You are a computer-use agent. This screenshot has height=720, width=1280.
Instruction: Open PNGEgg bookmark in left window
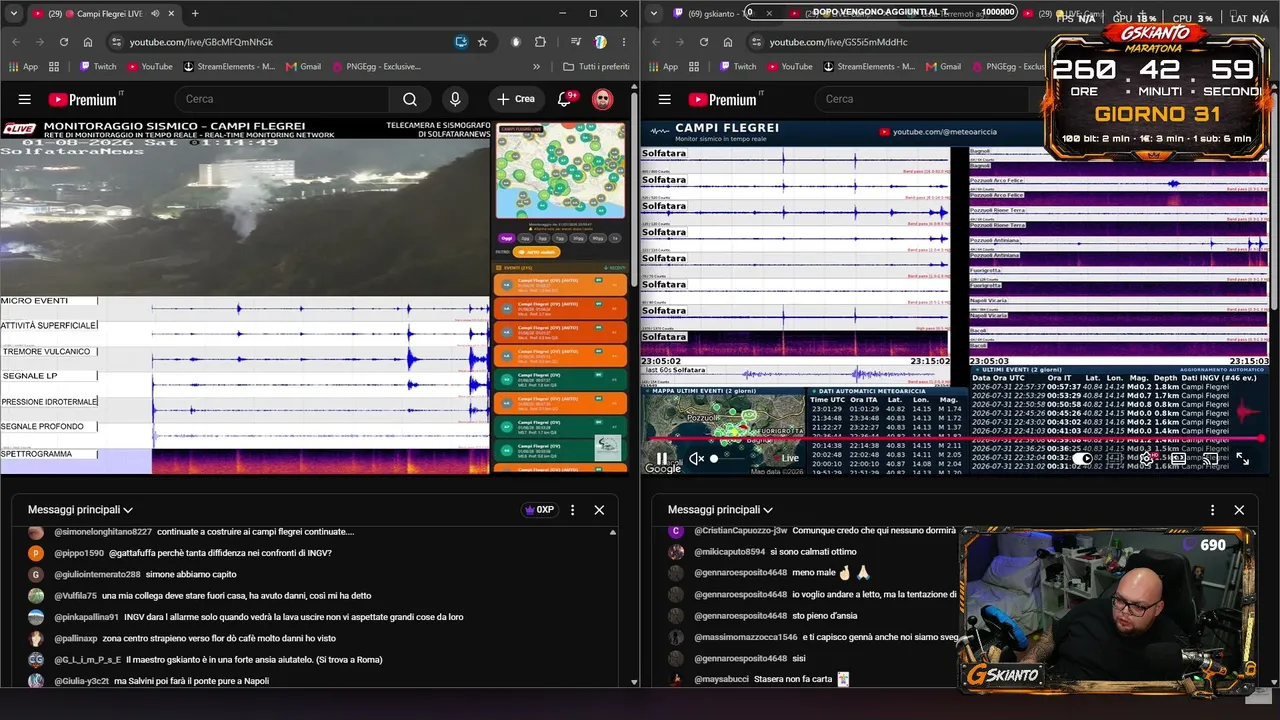pyautogui.click(x=375, y=67)
